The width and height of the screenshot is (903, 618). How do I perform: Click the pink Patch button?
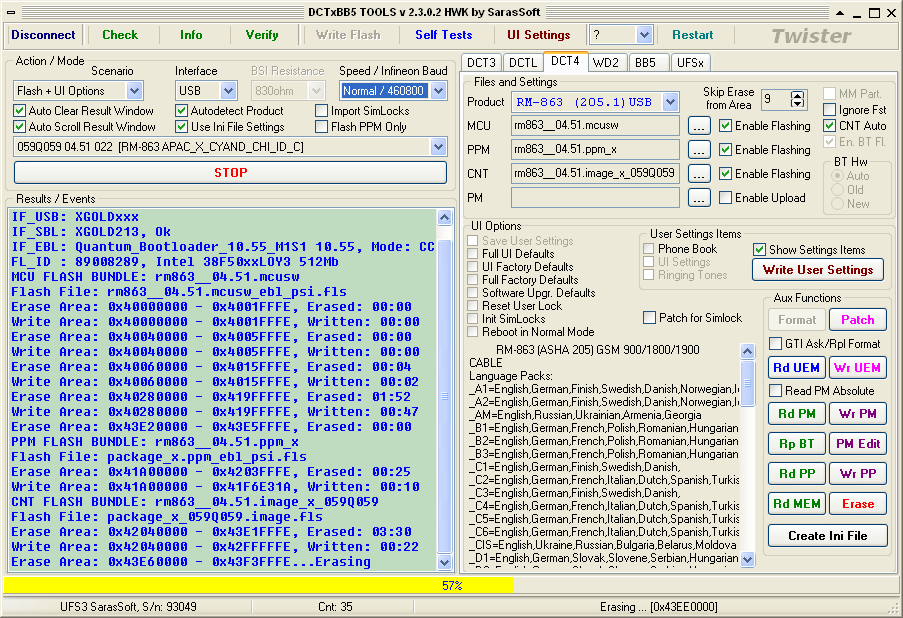click(858, 320)
